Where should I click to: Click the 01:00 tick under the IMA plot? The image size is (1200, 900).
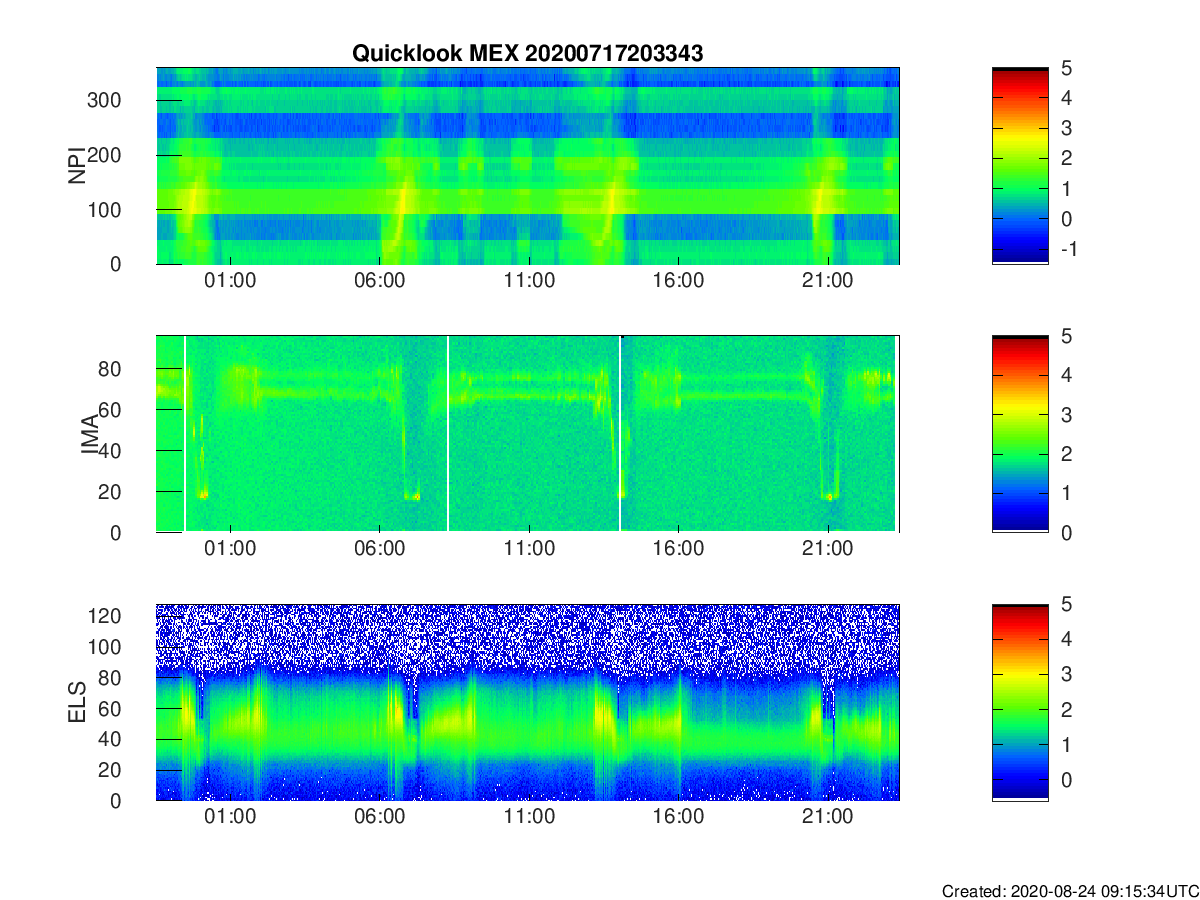230,549
